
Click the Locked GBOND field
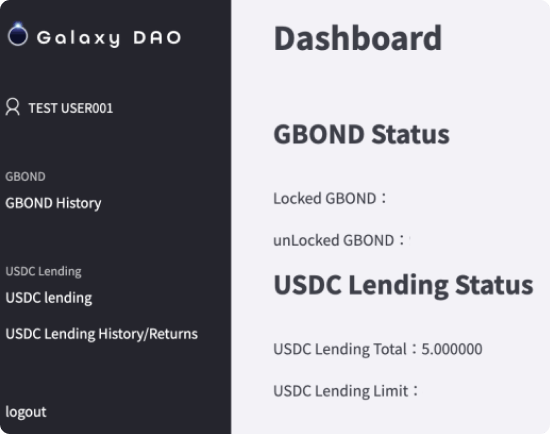[x=330, y=199]
